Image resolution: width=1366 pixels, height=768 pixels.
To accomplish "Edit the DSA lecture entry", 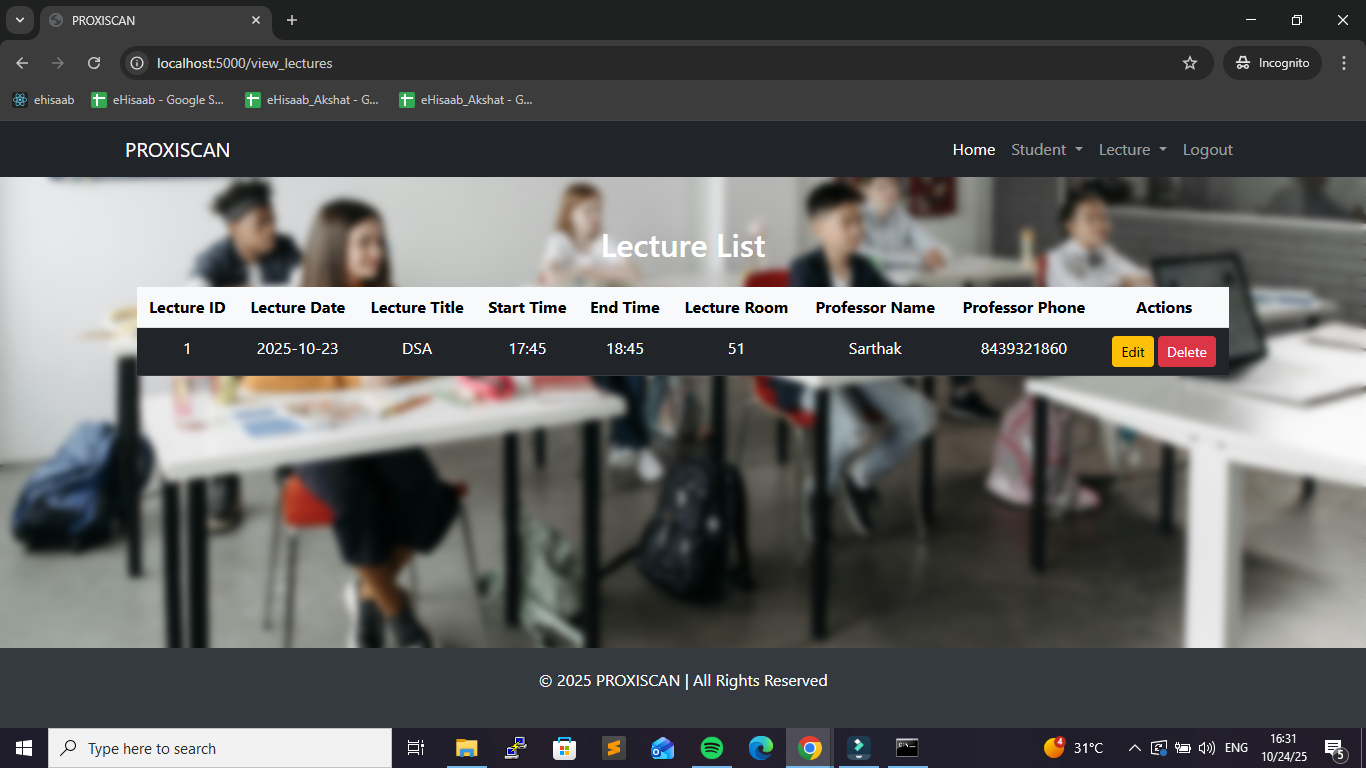I will pyautogui.click(x=1132, y=352).
